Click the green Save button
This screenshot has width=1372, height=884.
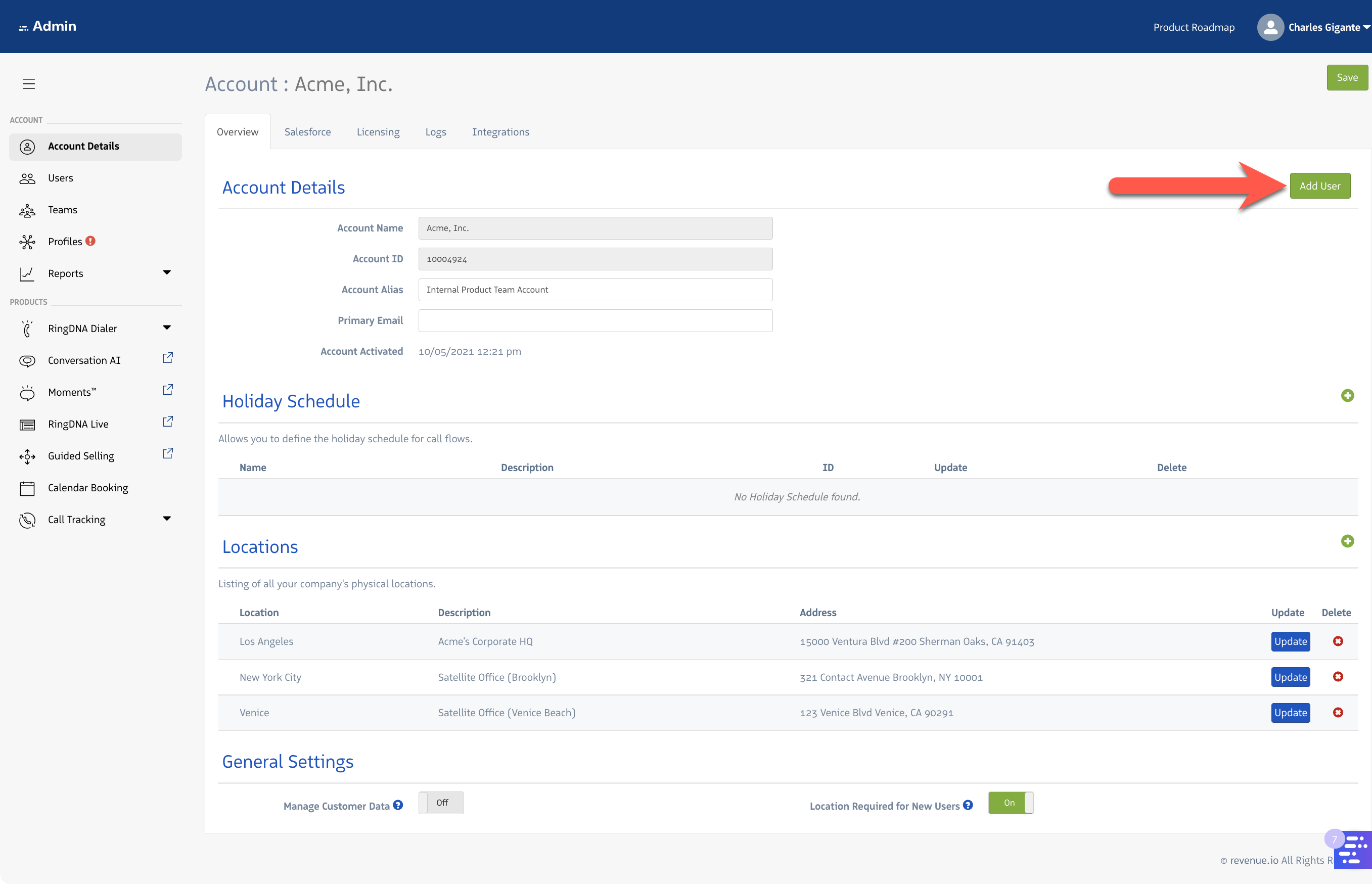tap(1347, 77)
